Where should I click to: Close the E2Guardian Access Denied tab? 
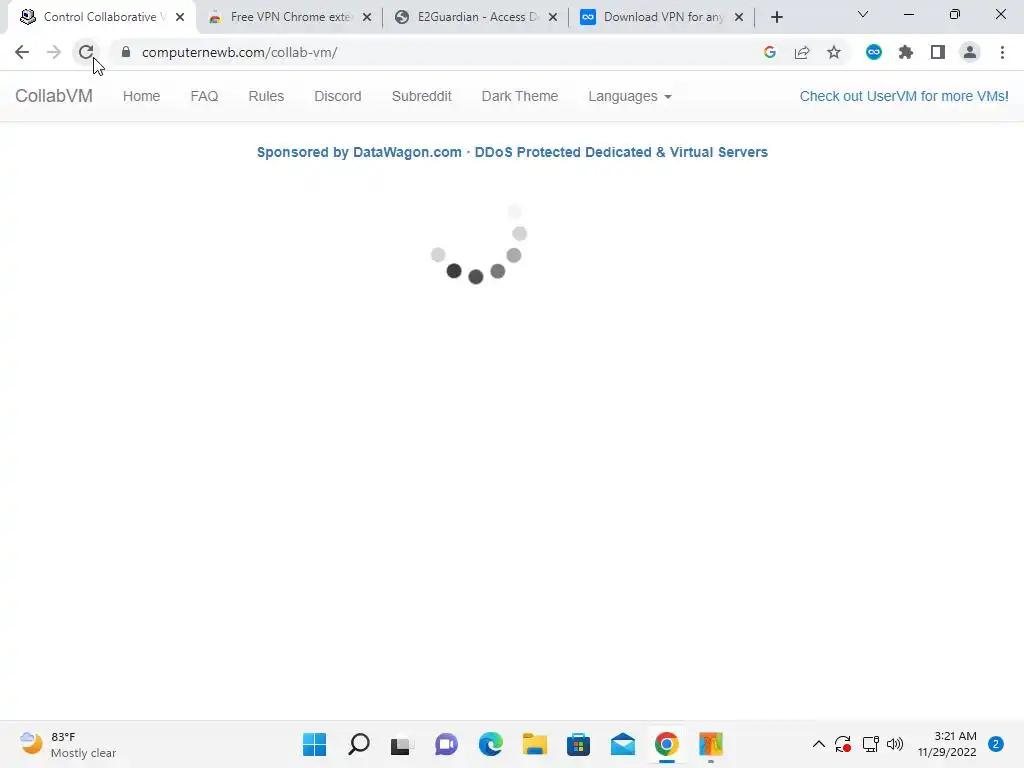(x=553, y=17)
